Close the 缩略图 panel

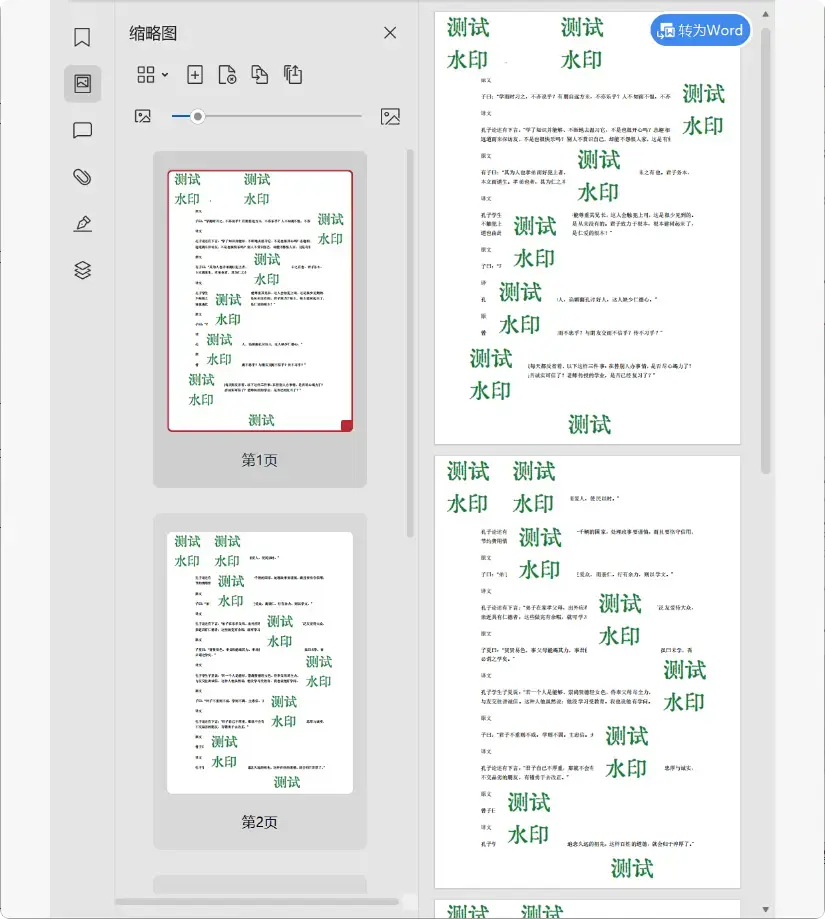(390, 32)
